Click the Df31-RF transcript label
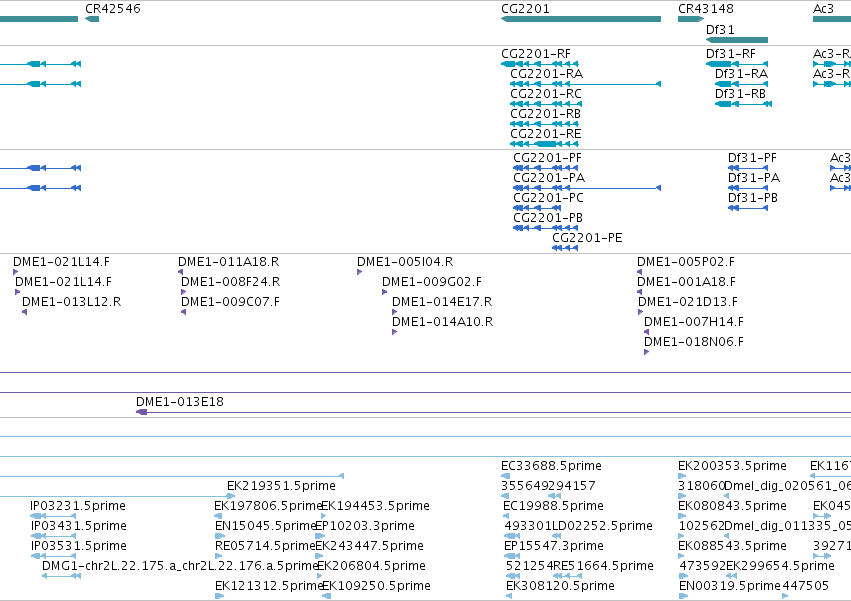 coord(731,54)
